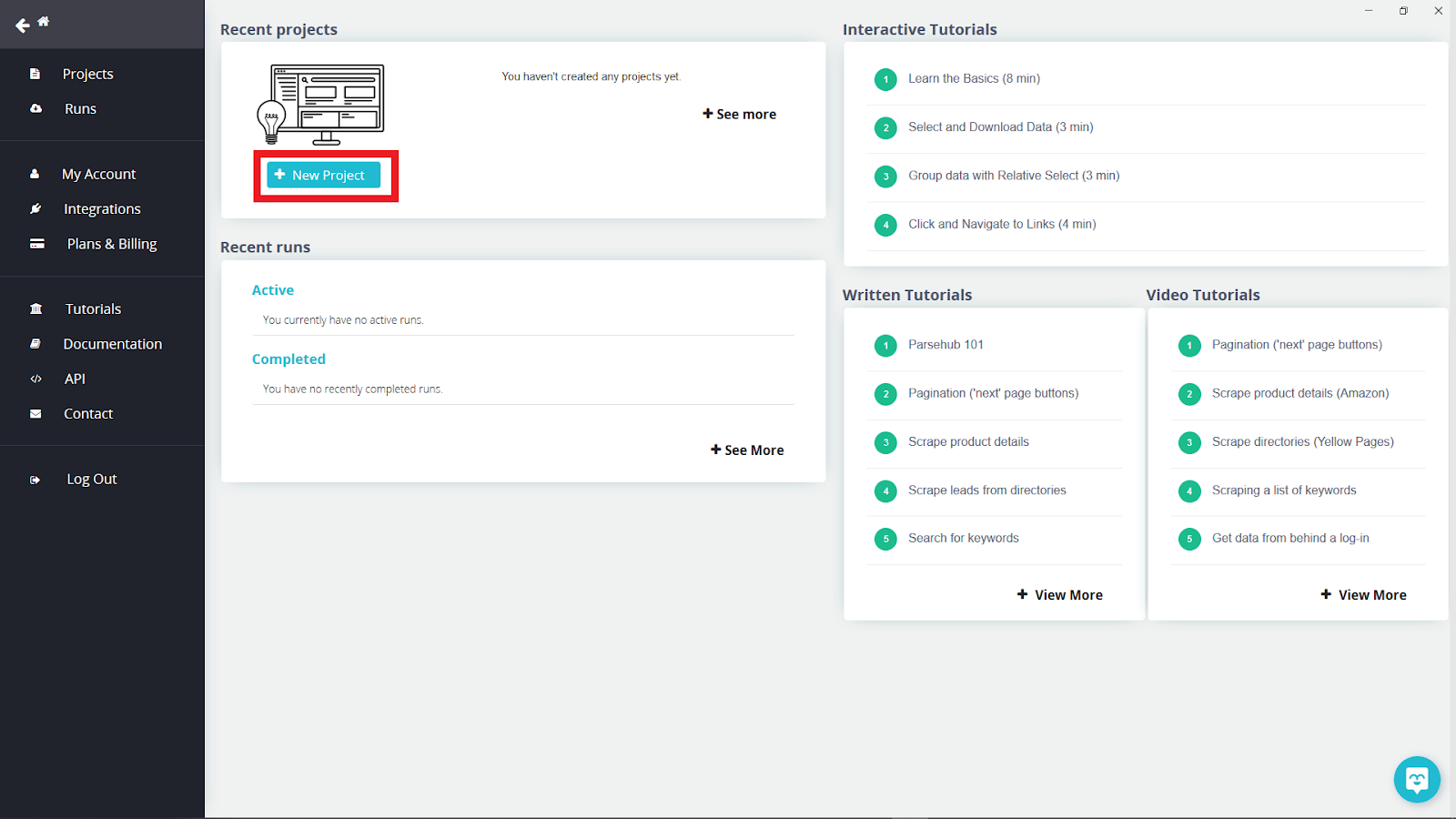Open the Documentation sidebar item
The width and height of the screenshot is (1456, 819).
[113, 344]
